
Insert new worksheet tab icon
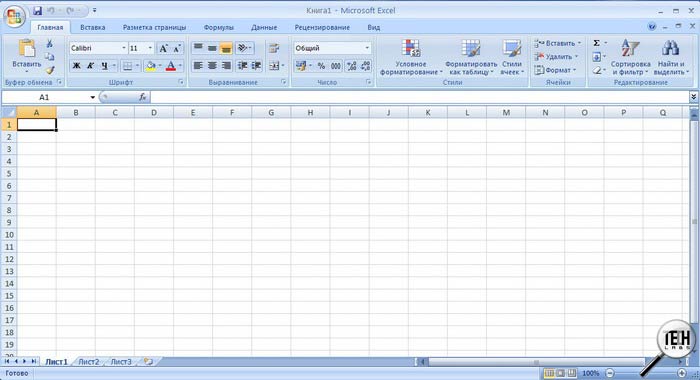148,362
